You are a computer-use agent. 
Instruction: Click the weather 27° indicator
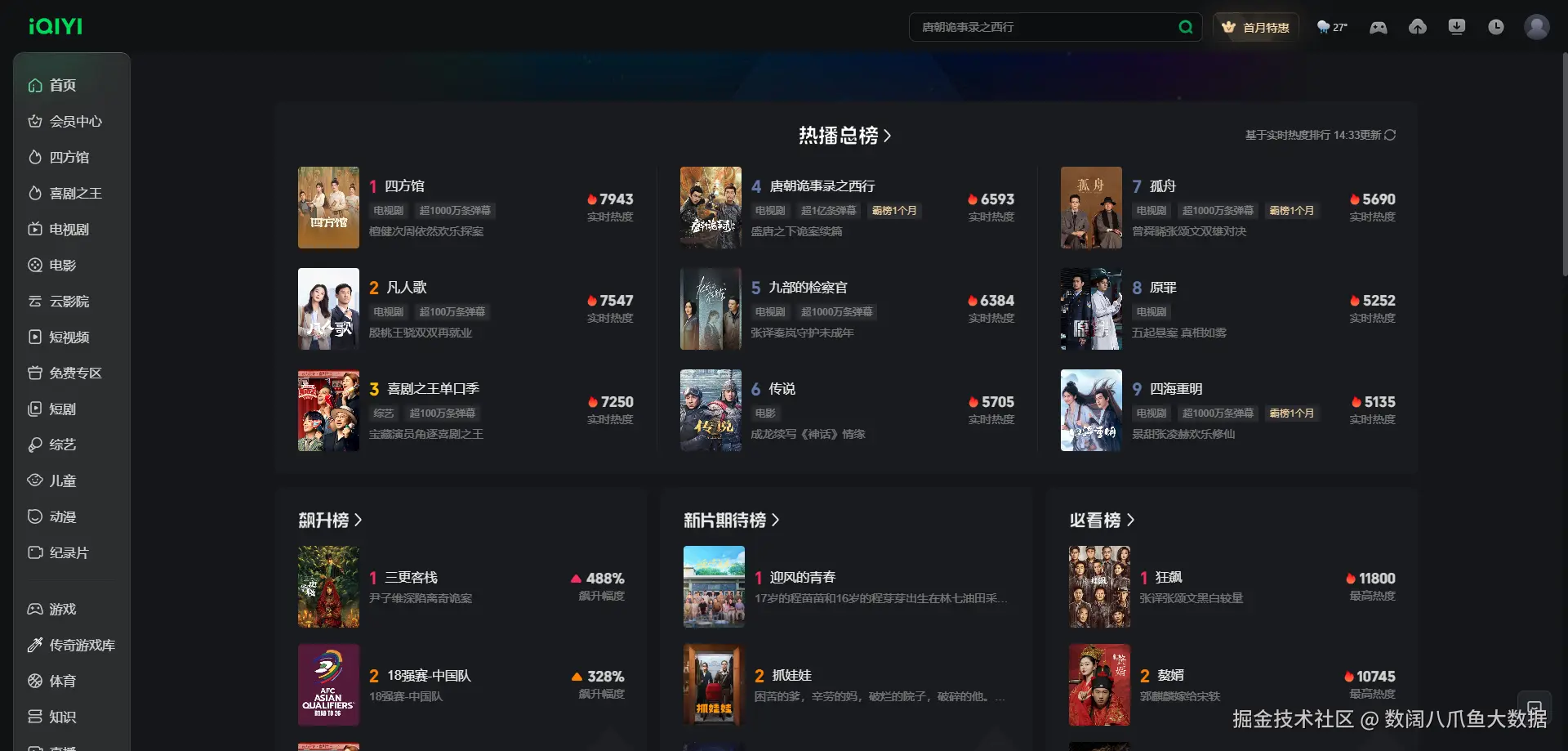point(1332,27)
